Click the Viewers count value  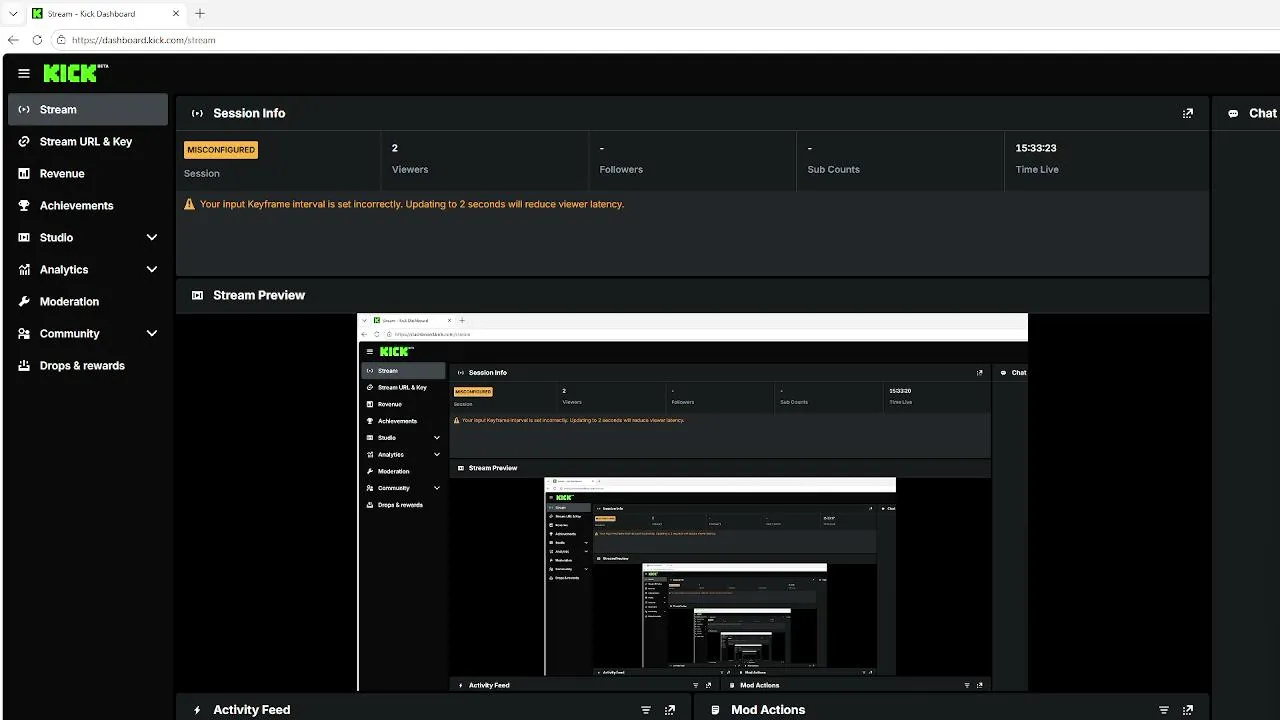click(x=395, y=148)
